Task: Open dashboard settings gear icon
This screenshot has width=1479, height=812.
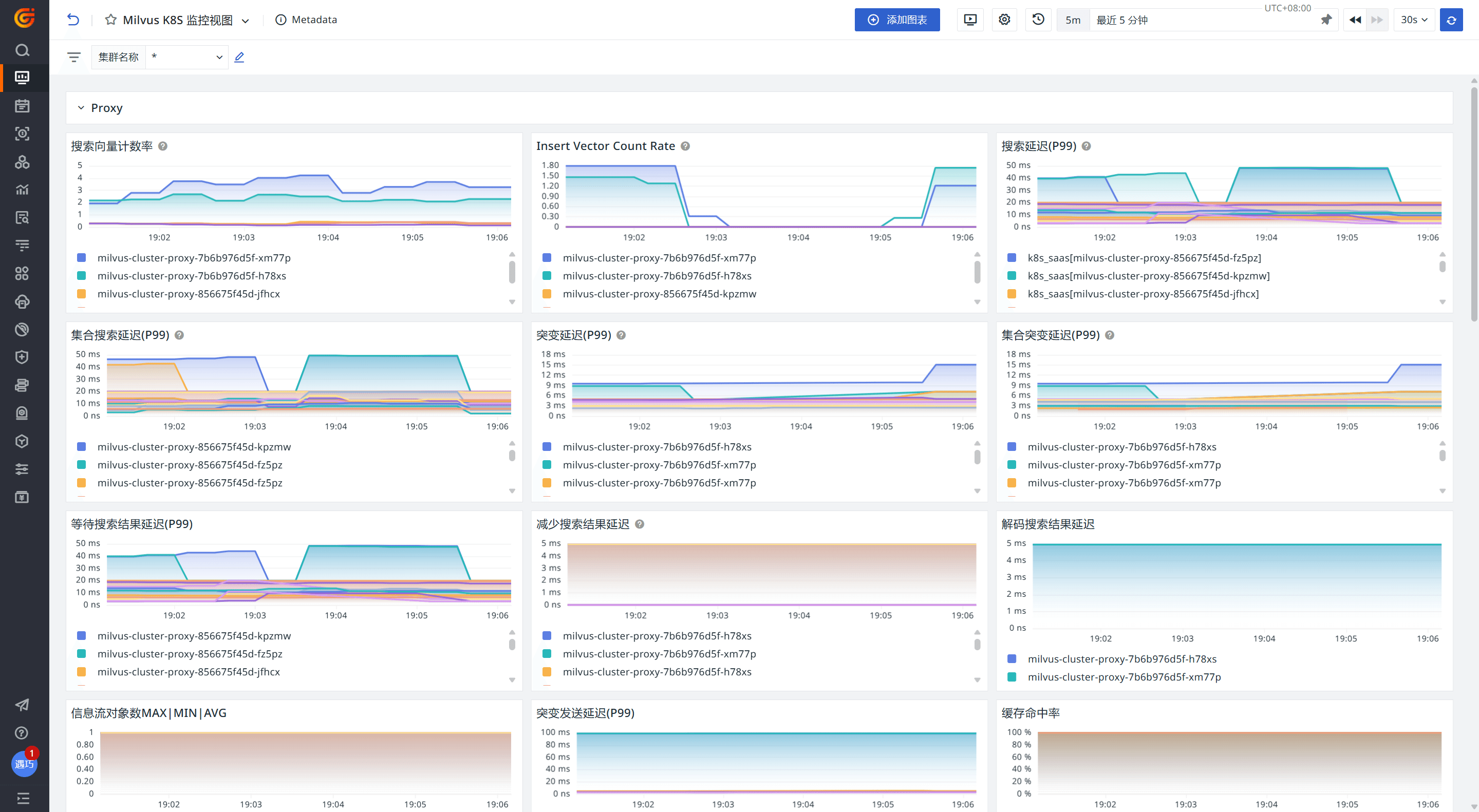Action: [1004, 20]
